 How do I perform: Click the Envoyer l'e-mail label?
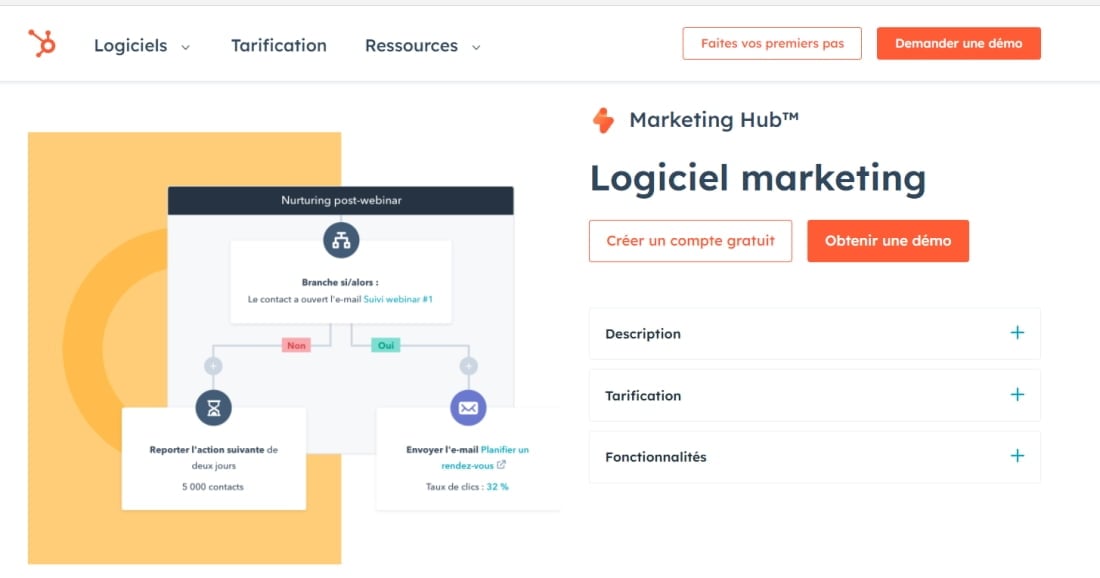click(442, 450)
